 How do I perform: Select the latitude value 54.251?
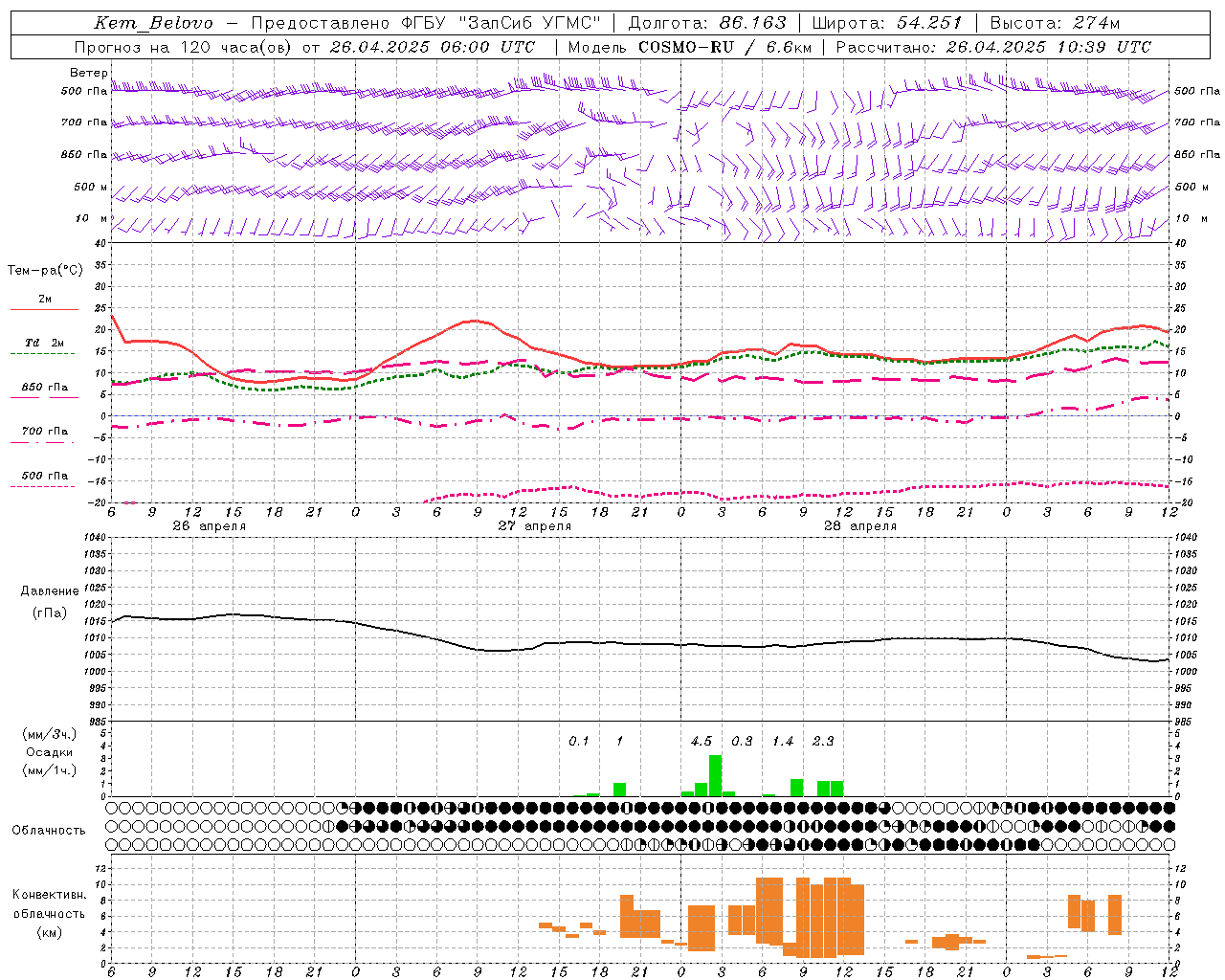click(928, 23)
